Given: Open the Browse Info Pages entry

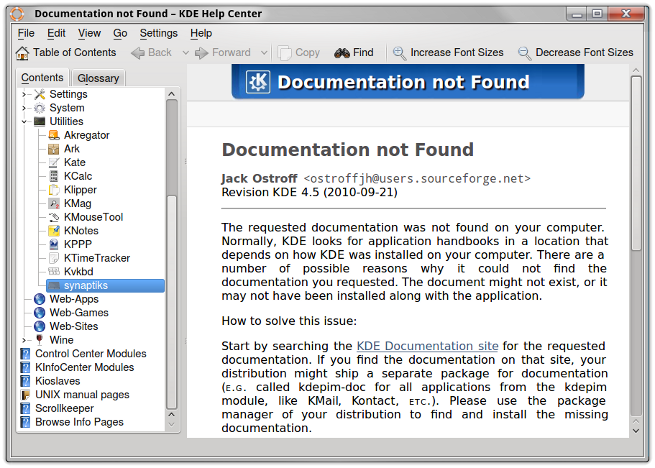Looking at the screenshot, I should click(x=79, y=422).
